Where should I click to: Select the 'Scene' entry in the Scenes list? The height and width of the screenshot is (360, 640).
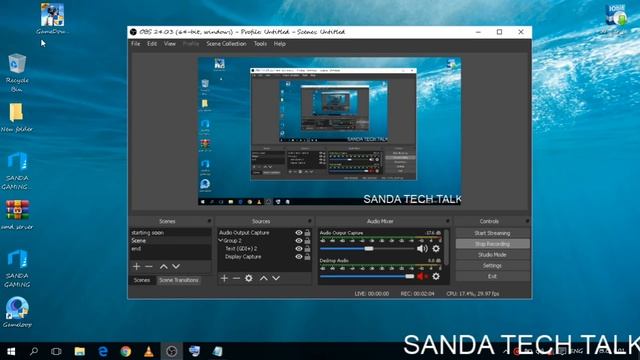(x=170, y=241)
